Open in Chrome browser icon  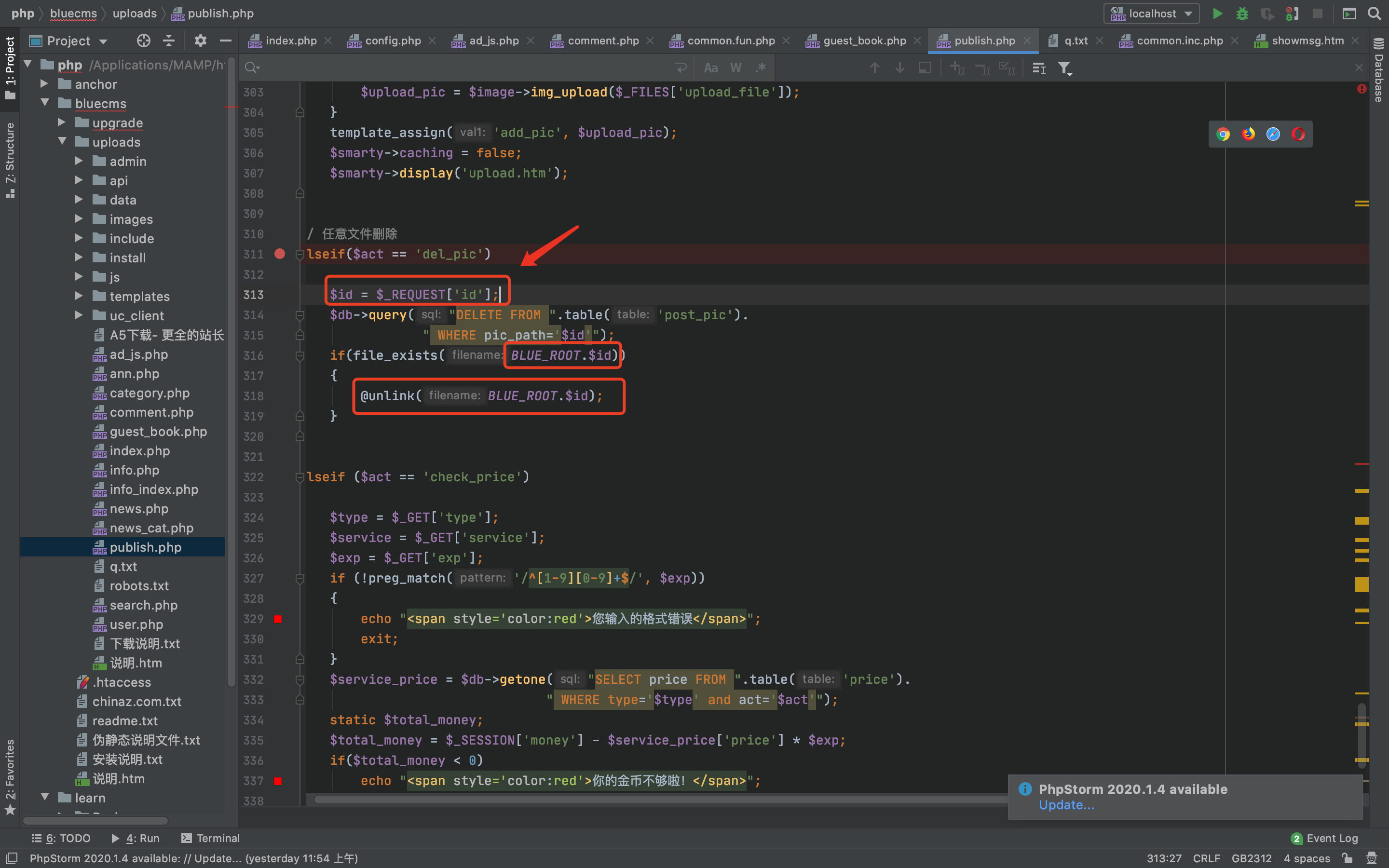coord(1223,135)
